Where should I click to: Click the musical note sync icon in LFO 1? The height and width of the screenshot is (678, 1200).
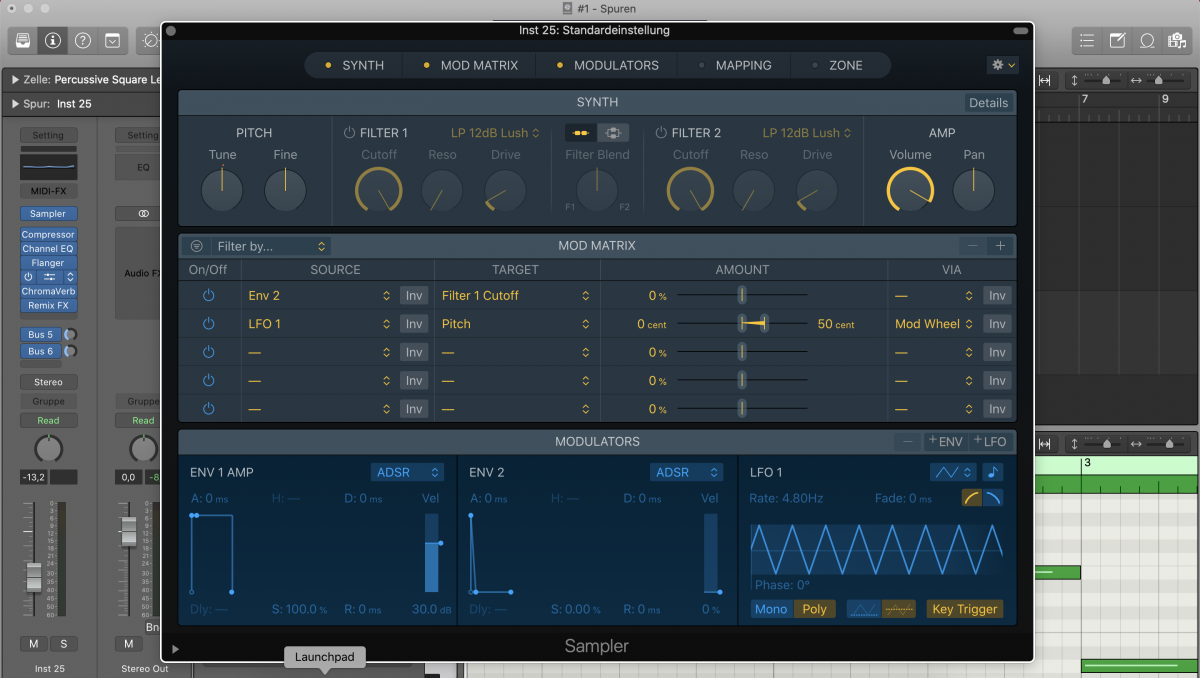click(x=993, y=471)
